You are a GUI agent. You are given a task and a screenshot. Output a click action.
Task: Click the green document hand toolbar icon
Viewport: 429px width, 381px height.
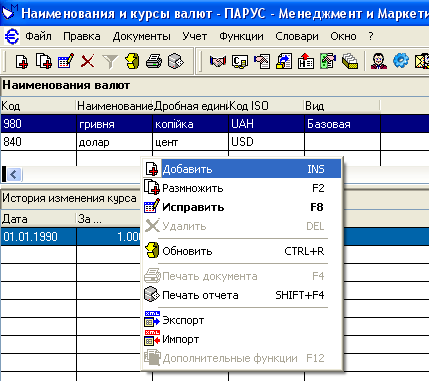tap(328, 61)
